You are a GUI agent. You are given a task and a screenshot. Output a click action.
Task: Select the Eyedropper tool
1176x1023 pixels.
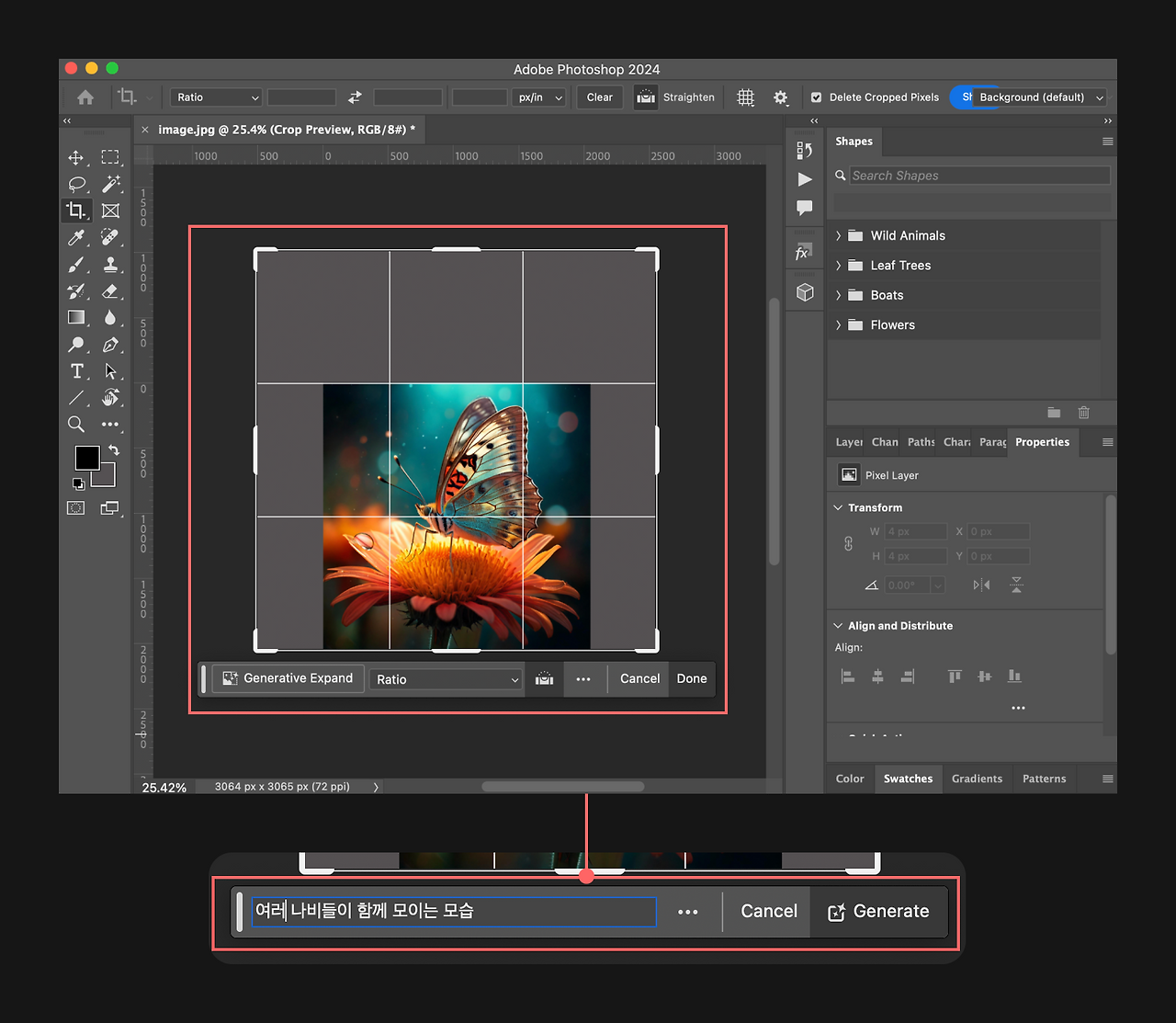[76, 237]
